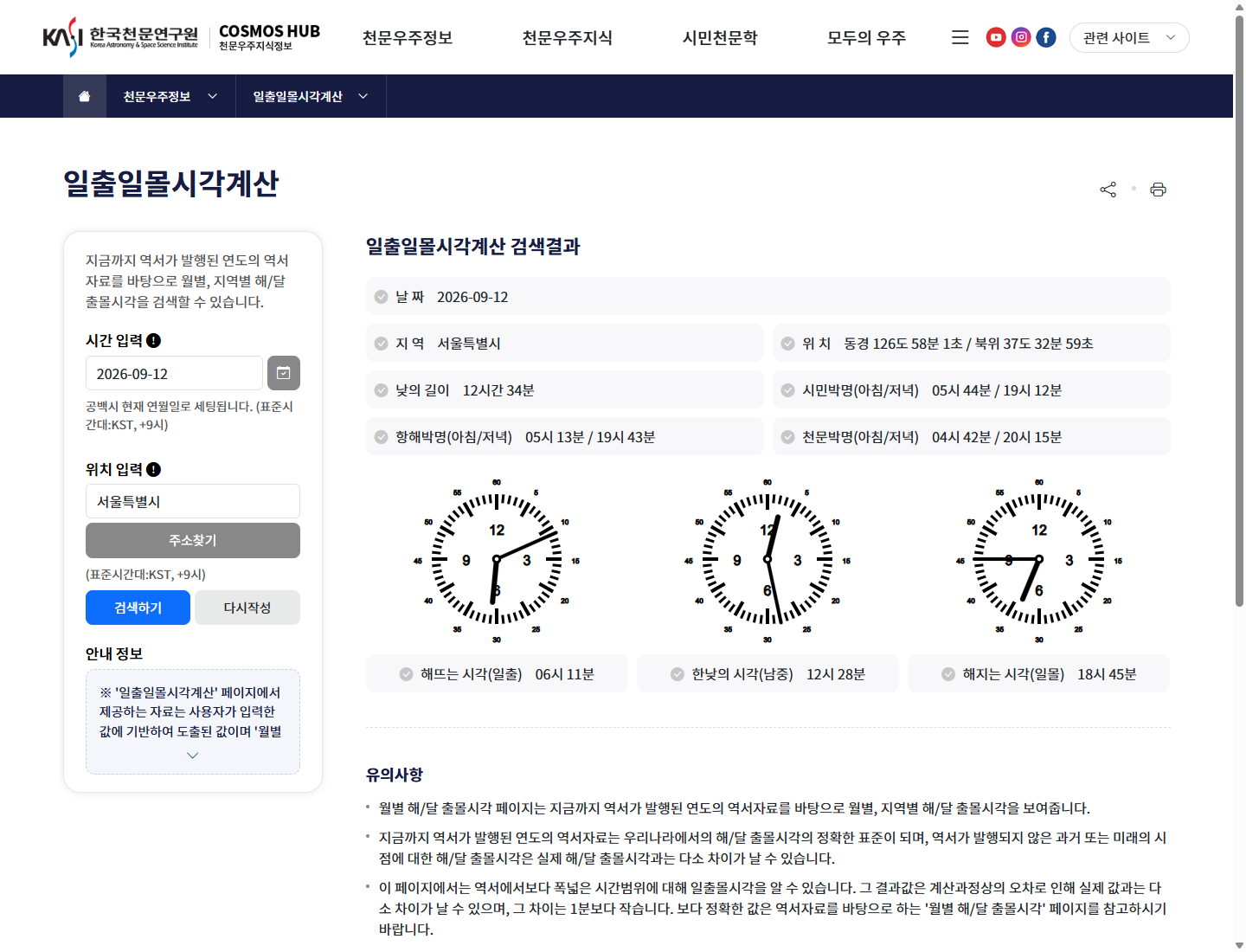1246x952 pixels.
Task: Click the 주소찾기 button
Action: pos(193,540)
